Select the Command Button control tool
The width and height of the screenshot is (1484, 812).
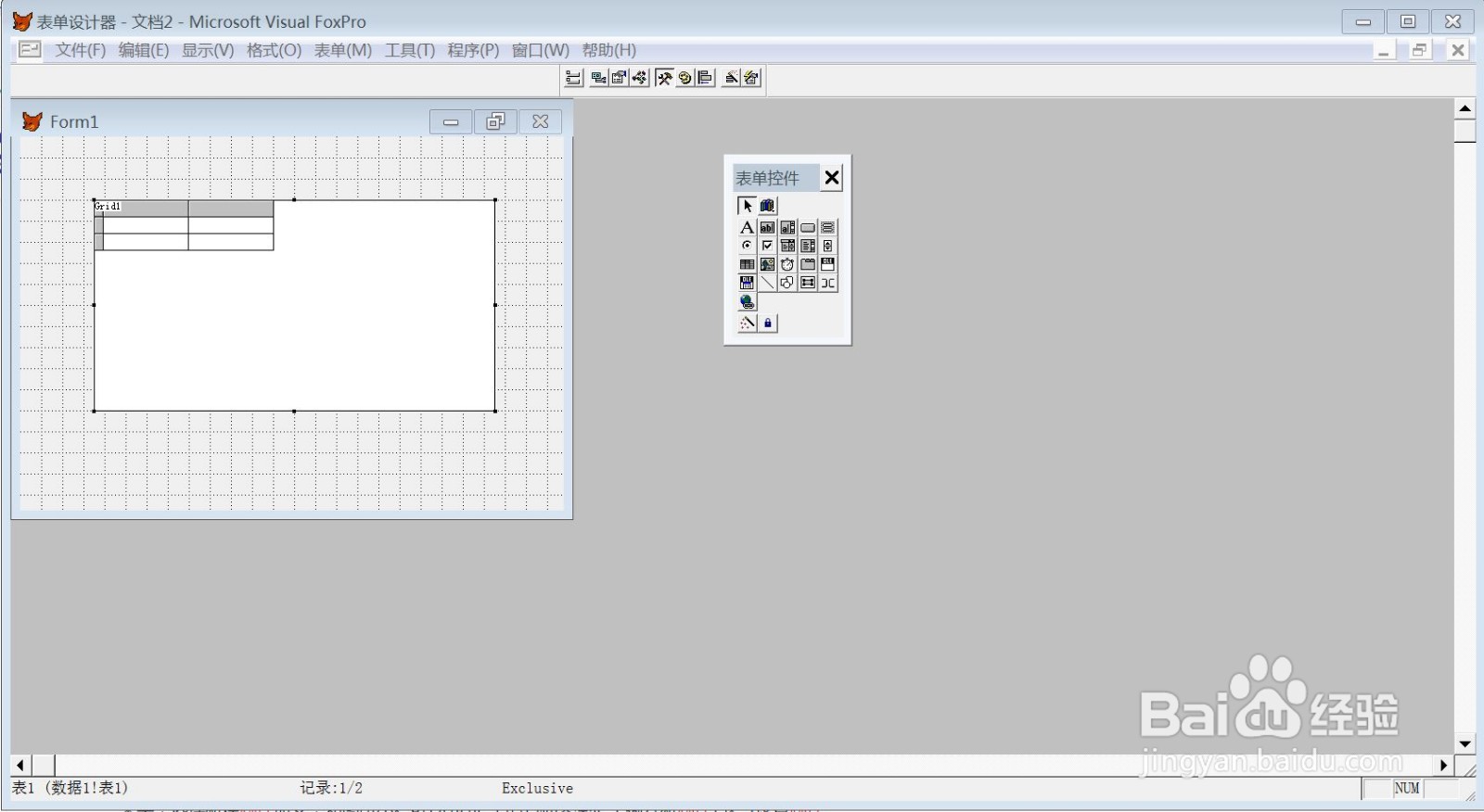(x=808, y=227)
